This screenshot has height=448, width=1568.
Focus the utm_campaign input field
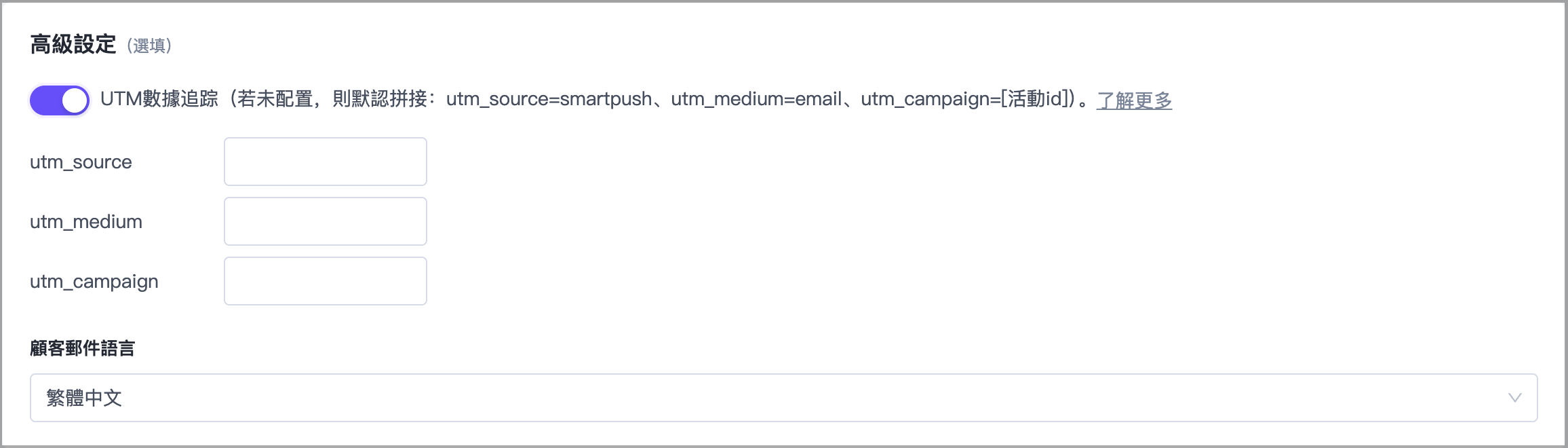coord(326,281)
